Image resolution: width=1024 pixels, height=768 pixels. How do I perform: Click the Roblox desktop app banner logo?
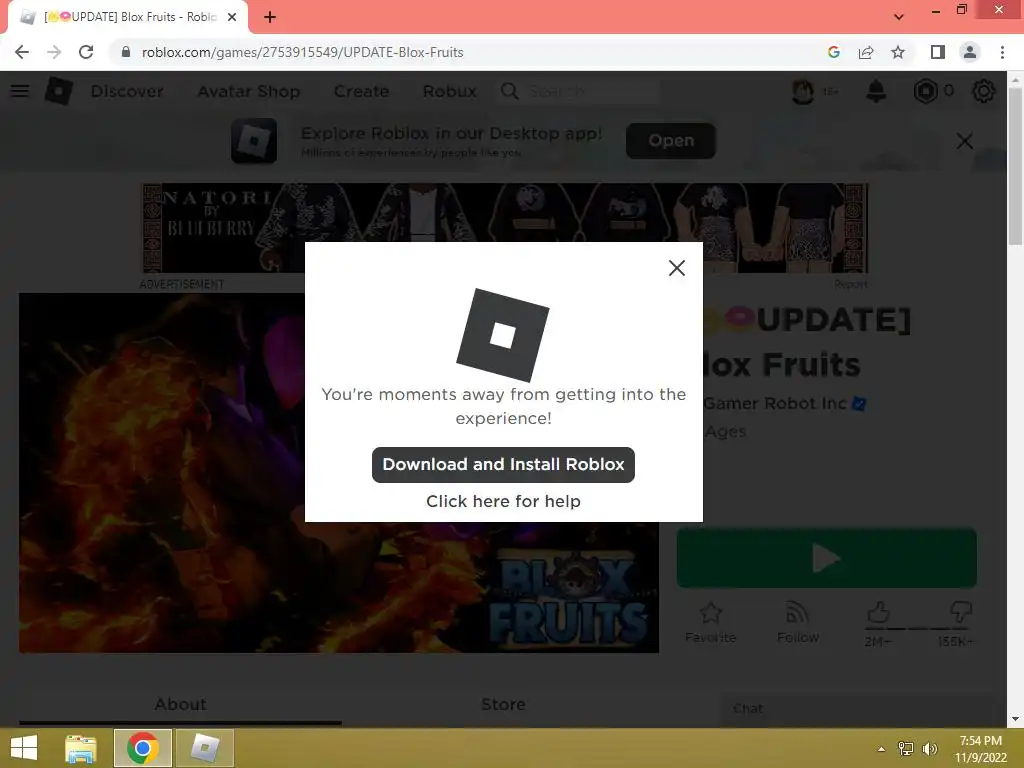[254, 140]
